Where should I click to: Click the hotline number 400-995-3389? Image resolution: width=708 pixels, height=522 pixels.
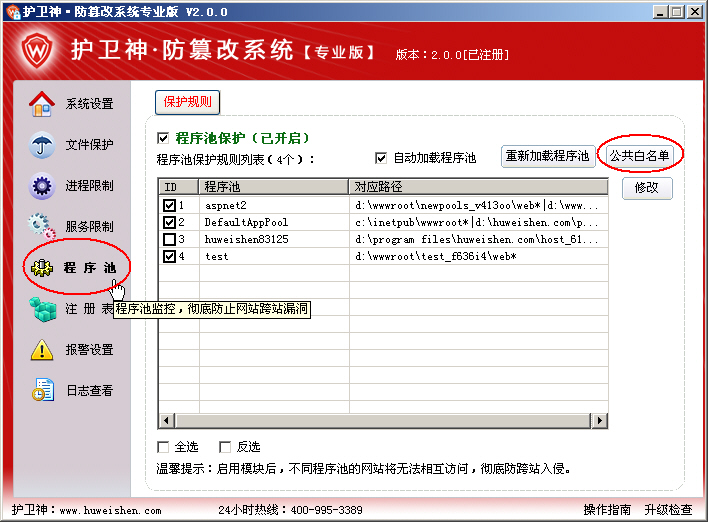[326, 510]
